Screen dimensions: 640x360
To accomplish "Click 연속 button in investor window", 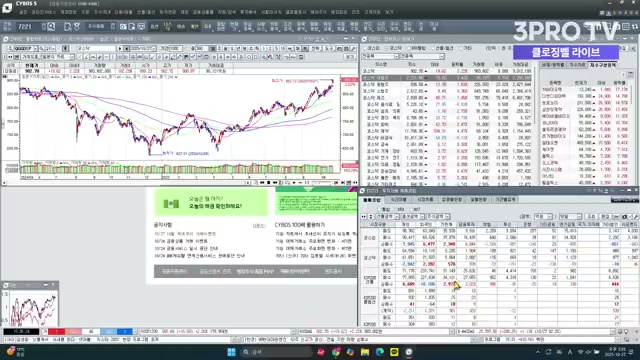I will (x=605, y=216).
